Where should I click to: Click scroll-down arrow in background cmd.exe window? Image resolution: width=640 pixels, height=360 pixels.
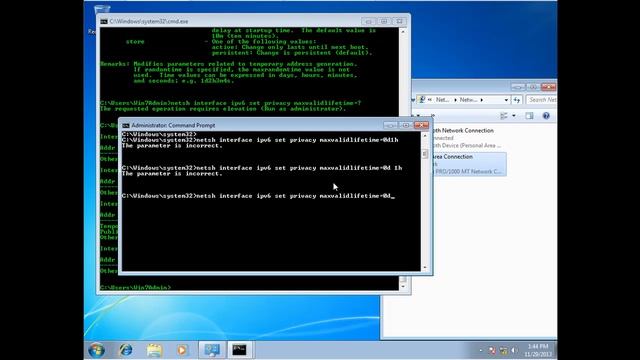pos(403,287)
